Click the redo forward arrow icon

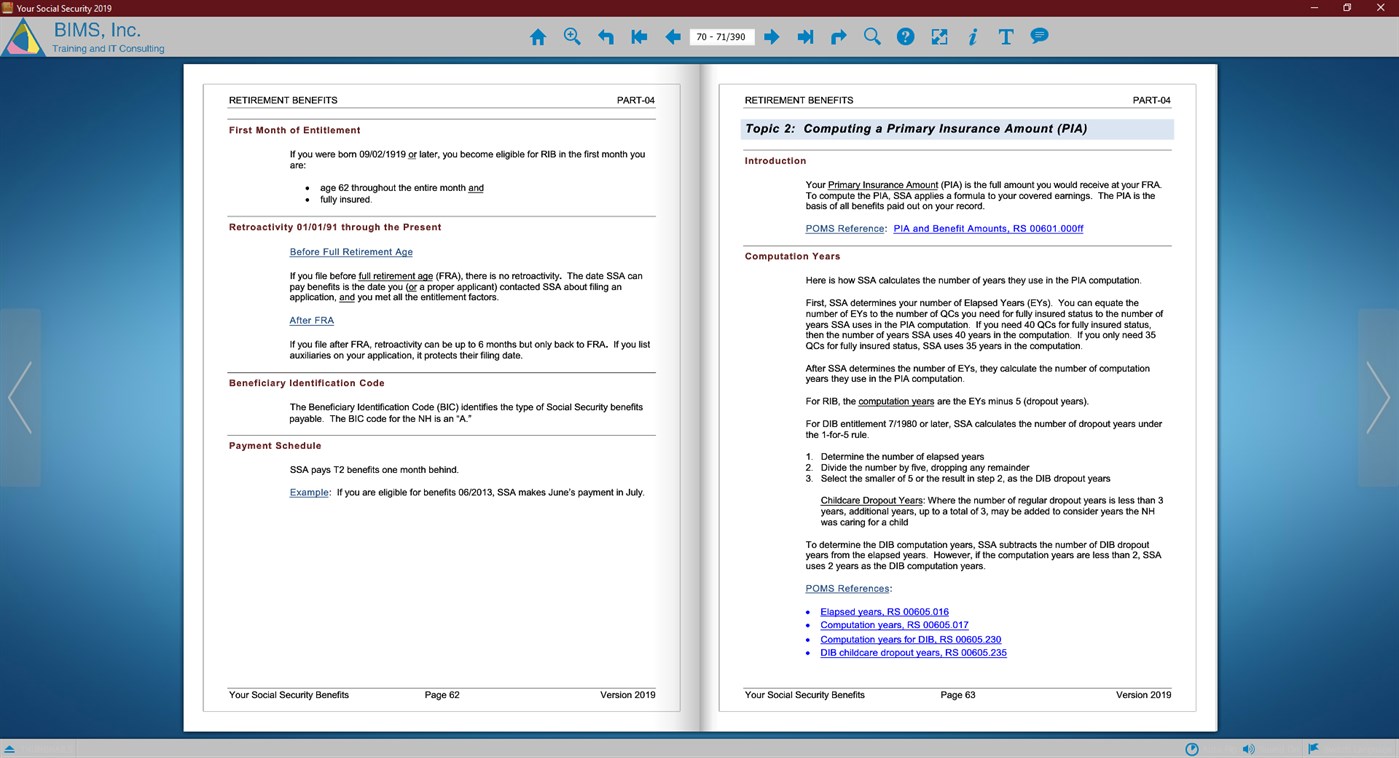point(838,36)
